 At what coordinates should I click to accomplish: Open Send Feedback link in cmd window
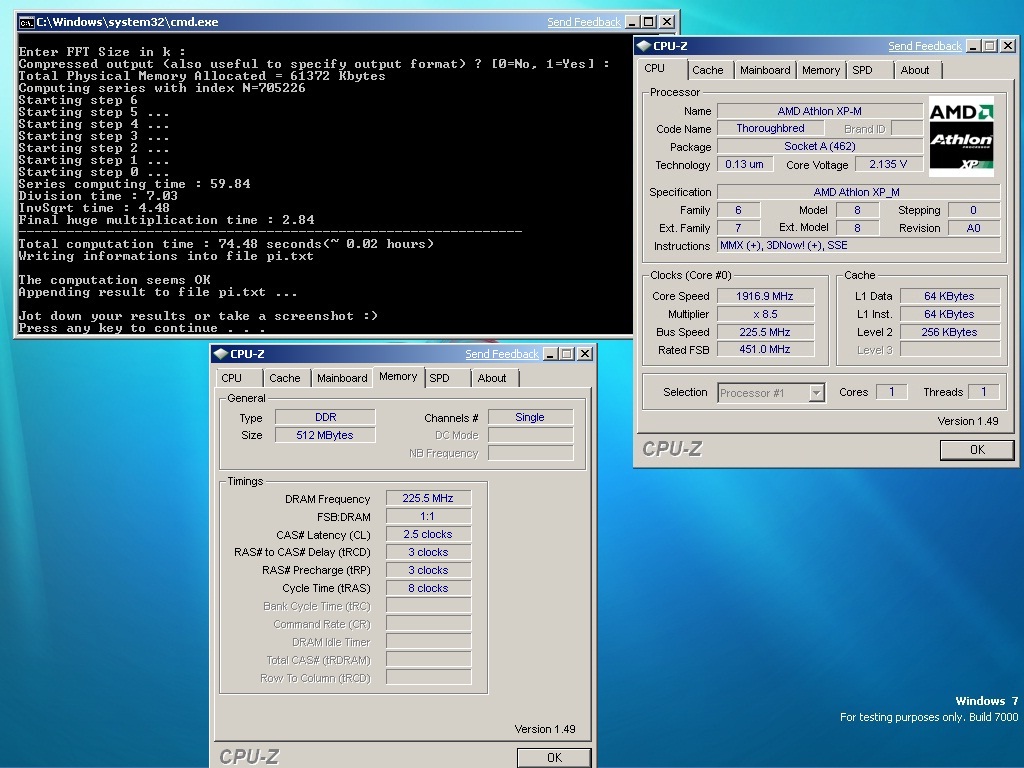[x=584, y=22]
